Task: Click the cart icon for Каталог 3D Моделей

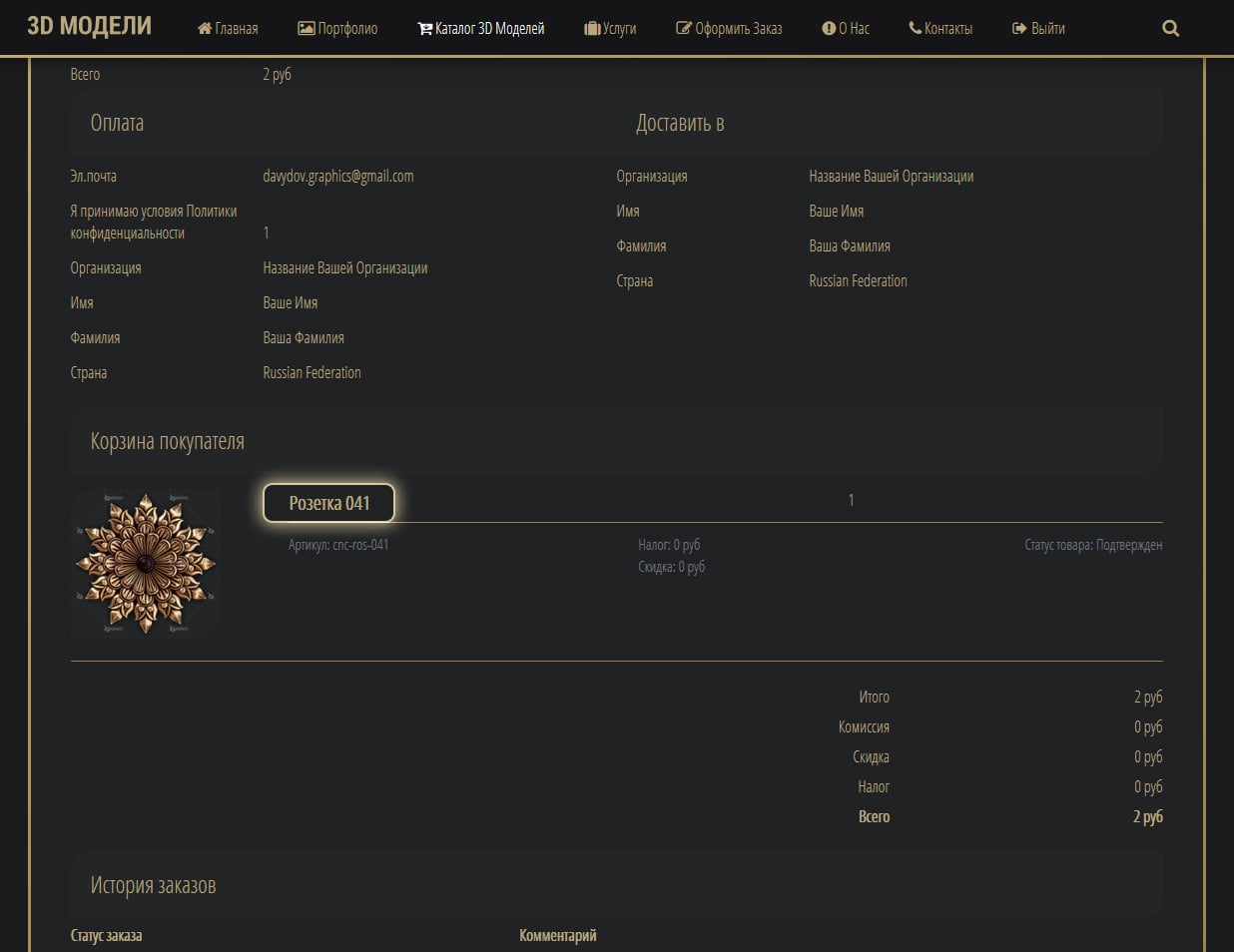Action: (424, 29)
